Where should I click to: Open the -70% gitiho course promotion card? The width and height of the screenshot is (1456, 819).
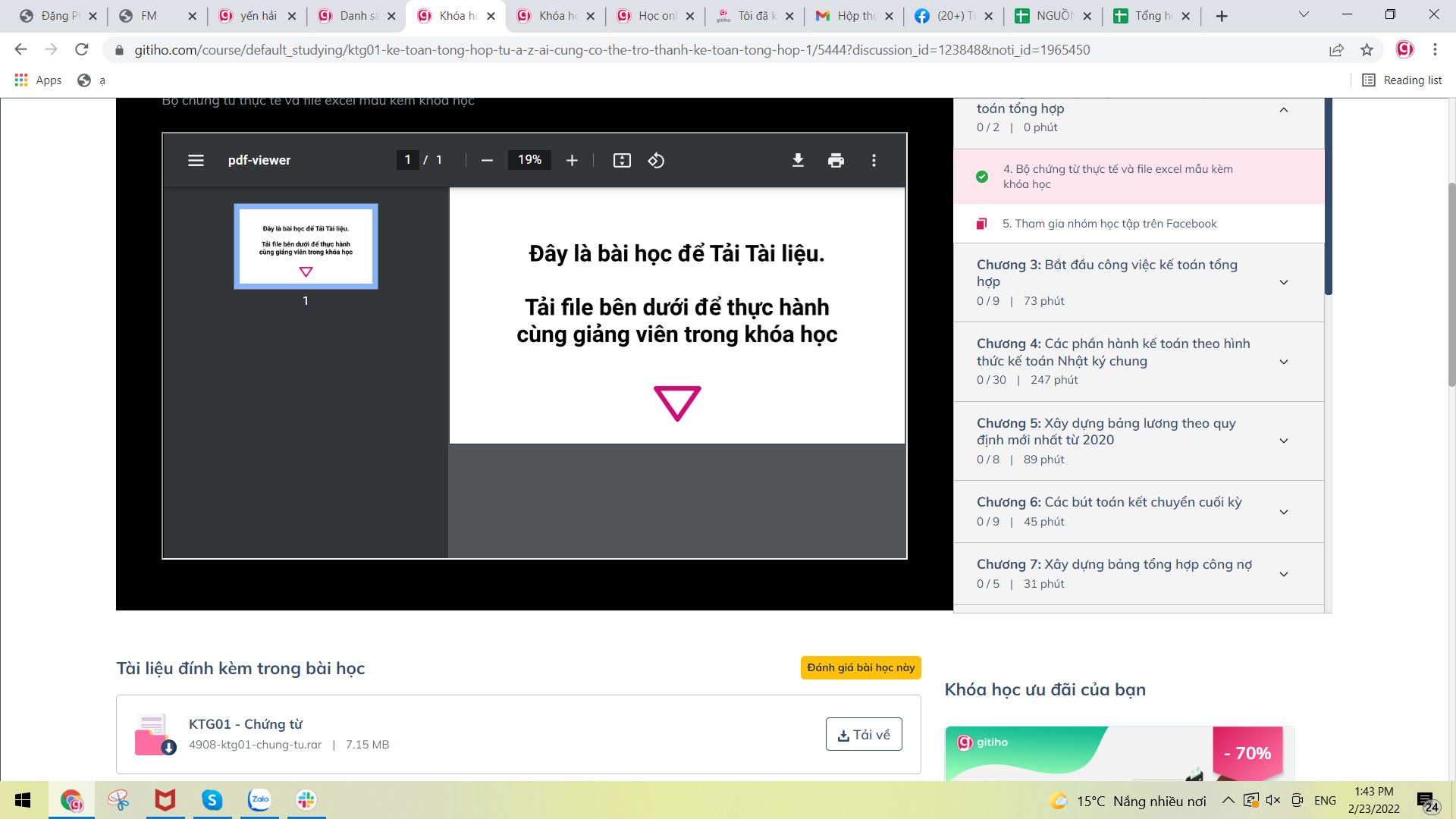coord(1119,753)
